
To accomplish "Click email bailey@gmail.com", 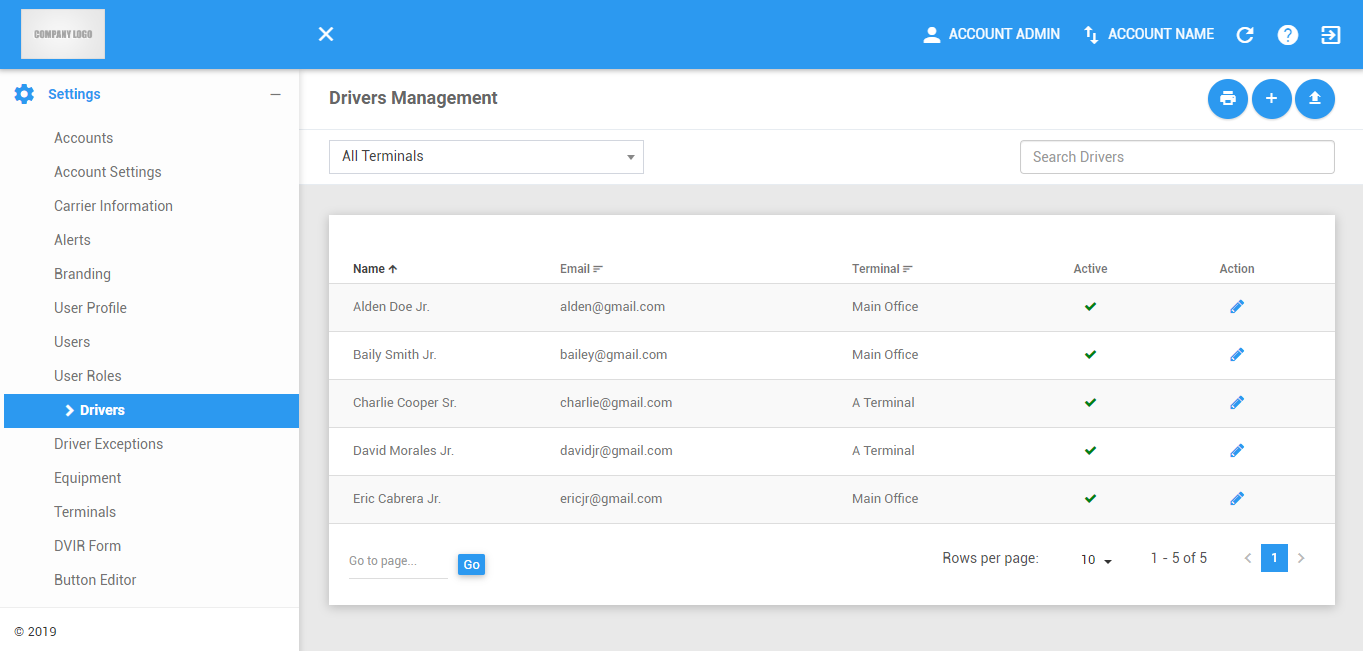I will tap(613, 355).
